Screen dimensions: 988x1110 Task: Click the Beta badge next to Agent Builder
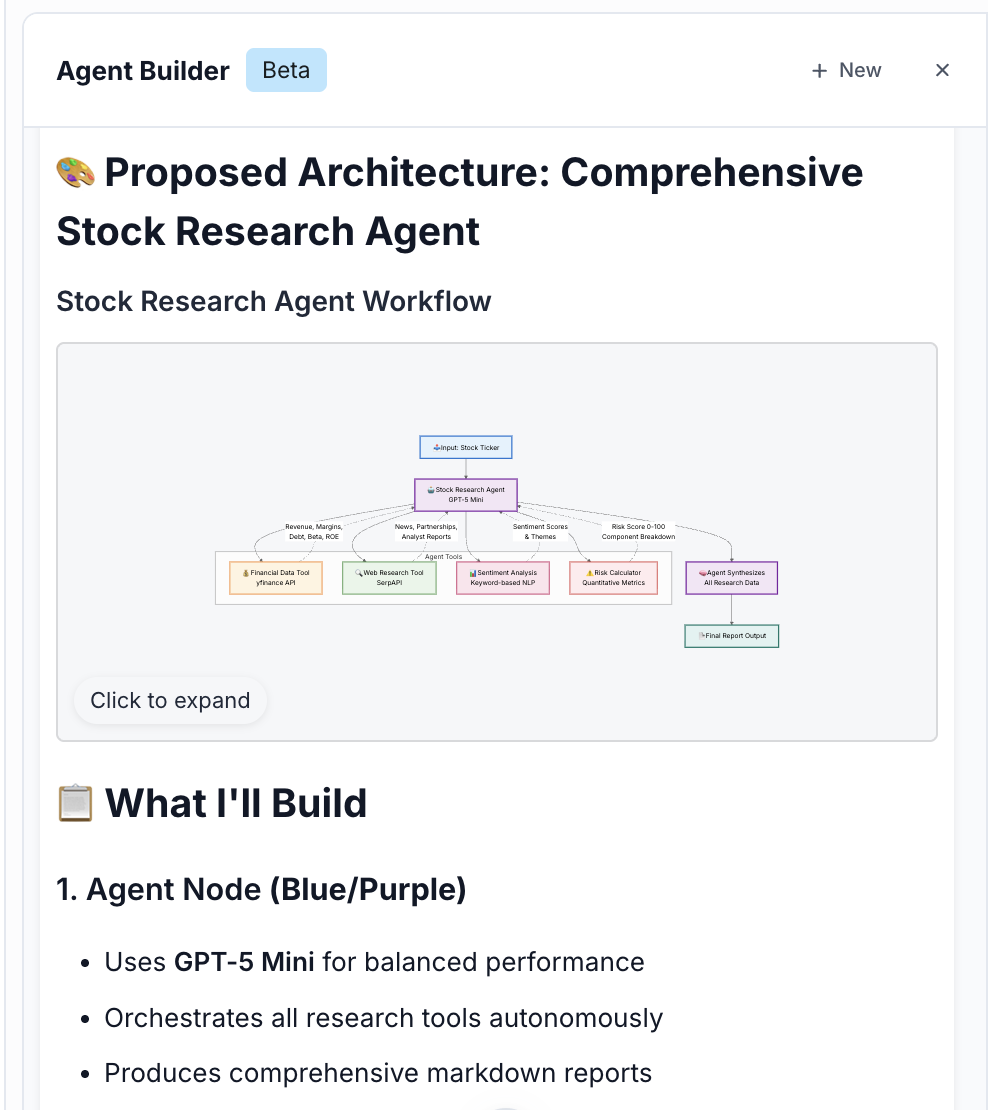[286, 69]
